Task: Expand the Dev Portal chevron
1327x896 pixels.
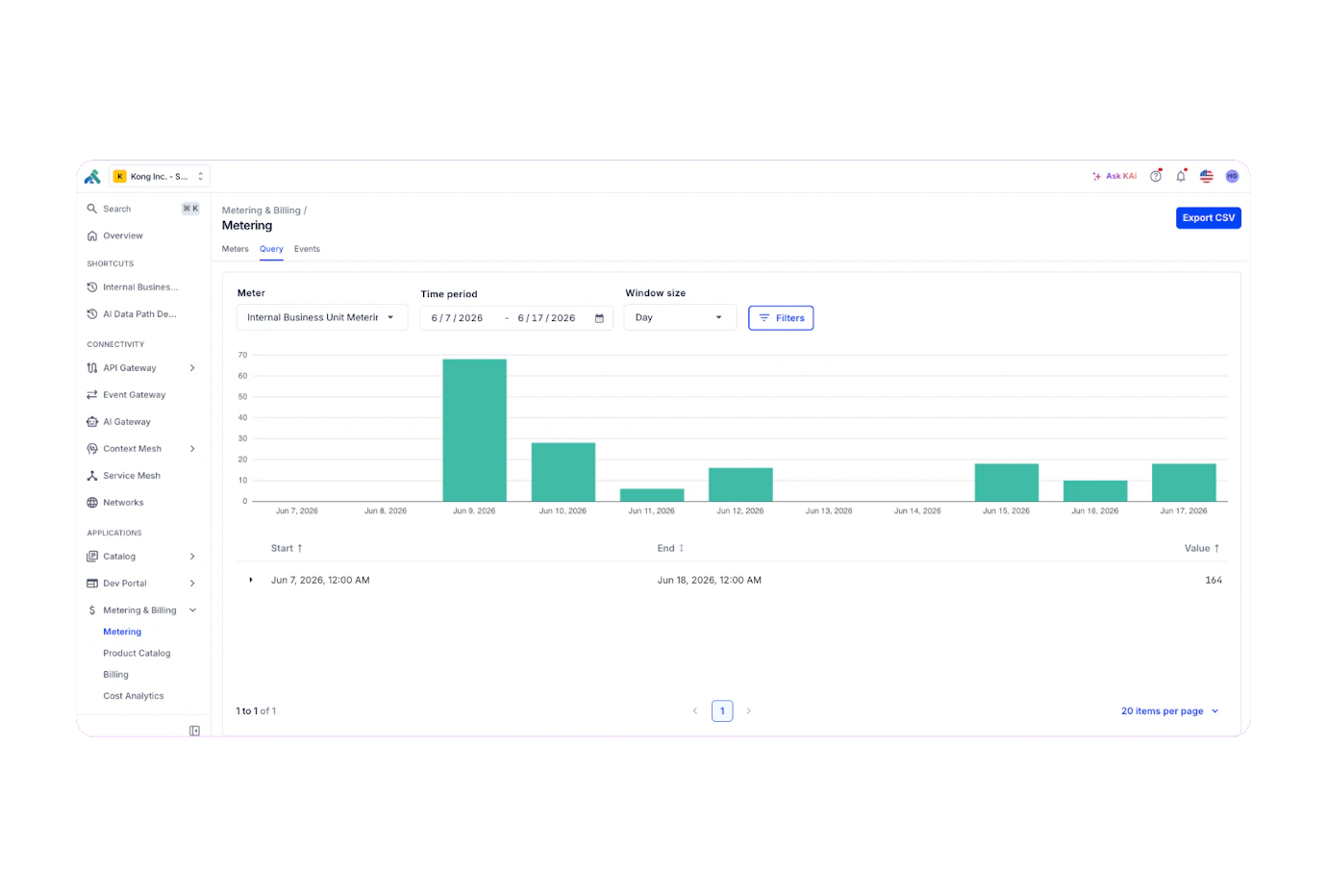Action: click(192, 584)
